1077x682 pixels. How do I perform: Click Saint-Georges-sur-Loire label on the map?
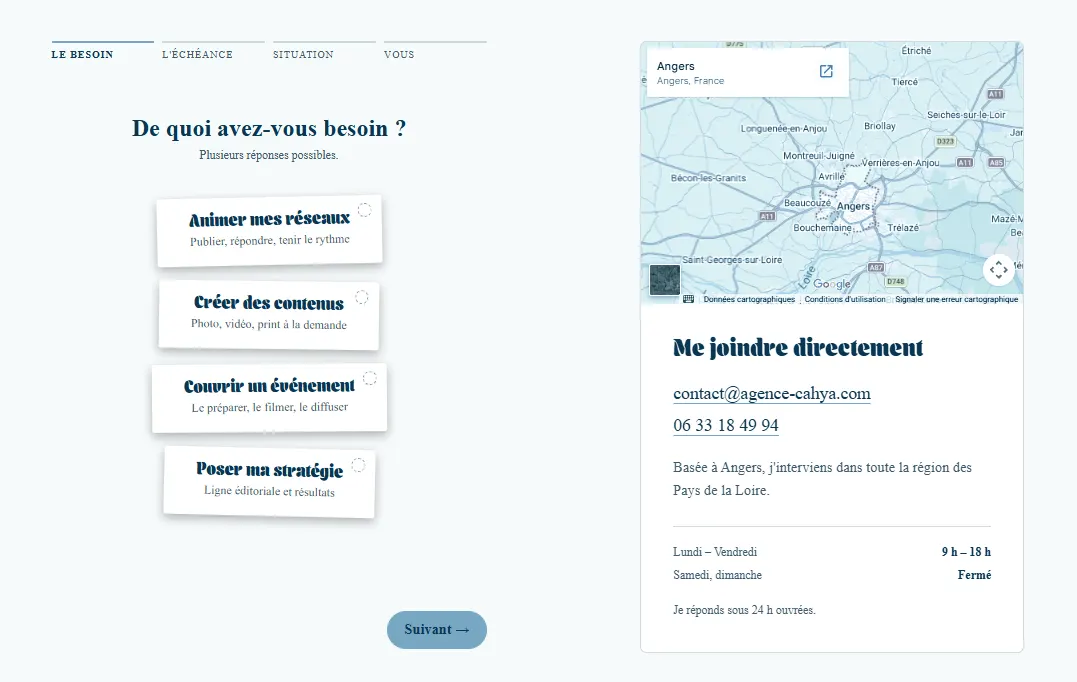pos(732,260)
